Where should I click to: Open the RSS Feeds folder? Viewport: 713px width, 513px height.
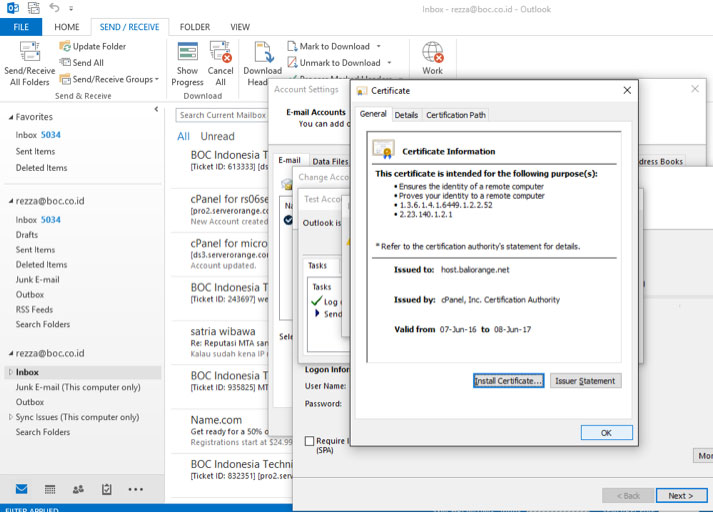click(x=34, y=309)
